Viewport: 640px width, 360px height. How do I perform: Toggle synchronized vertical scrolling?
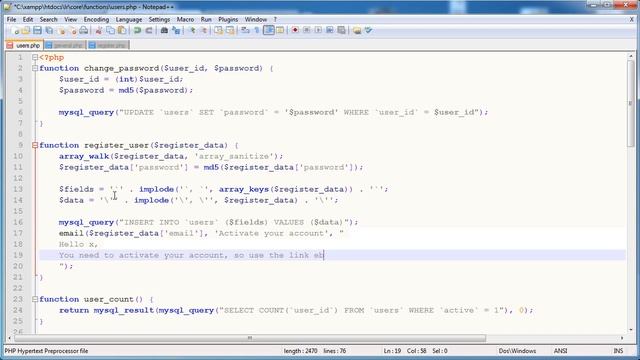click(x=218, y=31)
